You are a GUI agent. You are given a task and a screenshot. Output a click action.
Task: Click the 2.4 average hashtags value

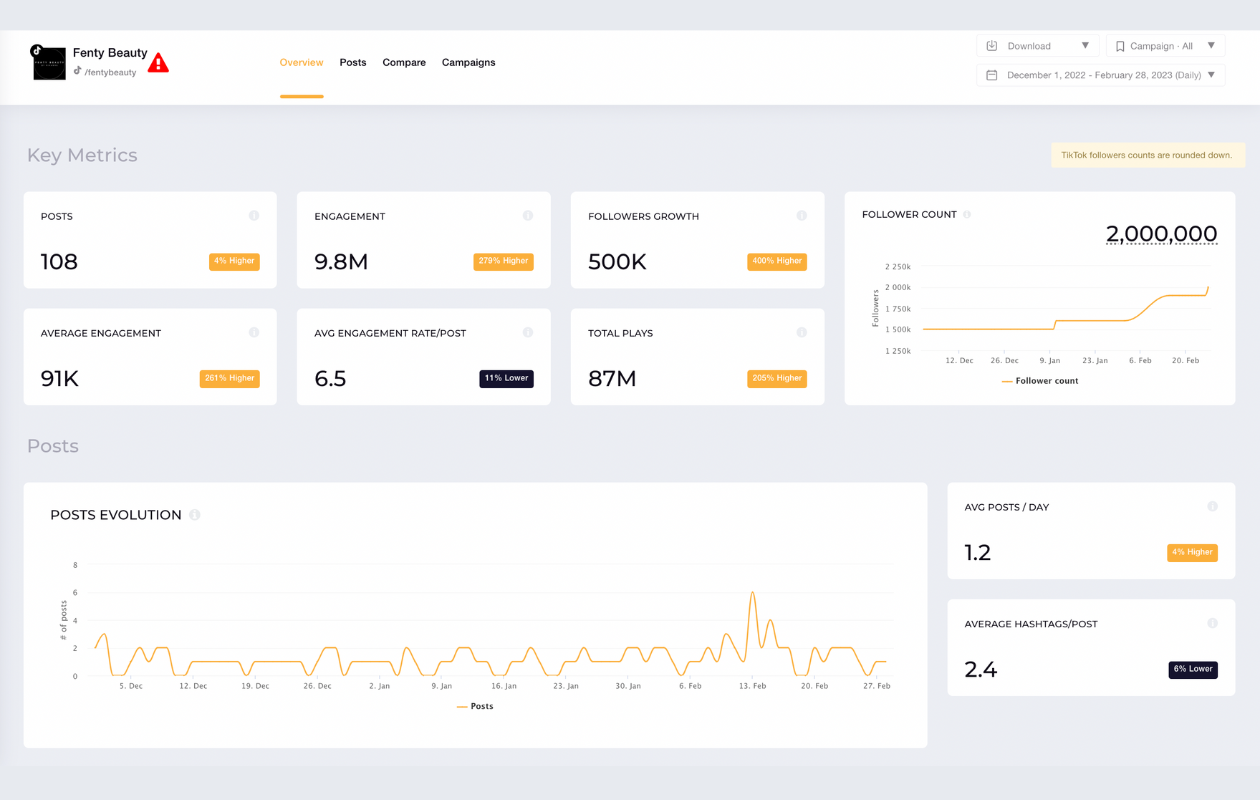[x=981, y=669]
